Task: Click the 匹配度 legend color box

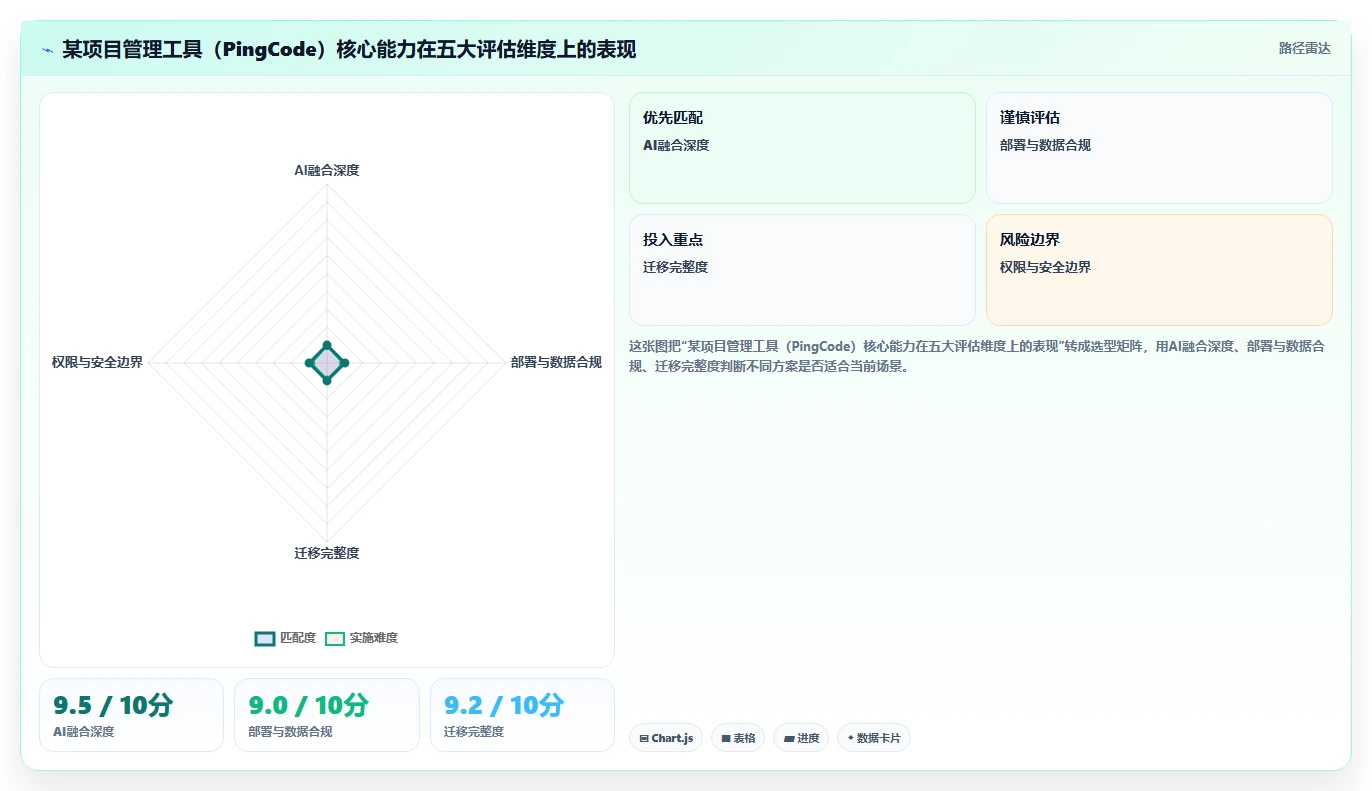Action: coord(265,639)
